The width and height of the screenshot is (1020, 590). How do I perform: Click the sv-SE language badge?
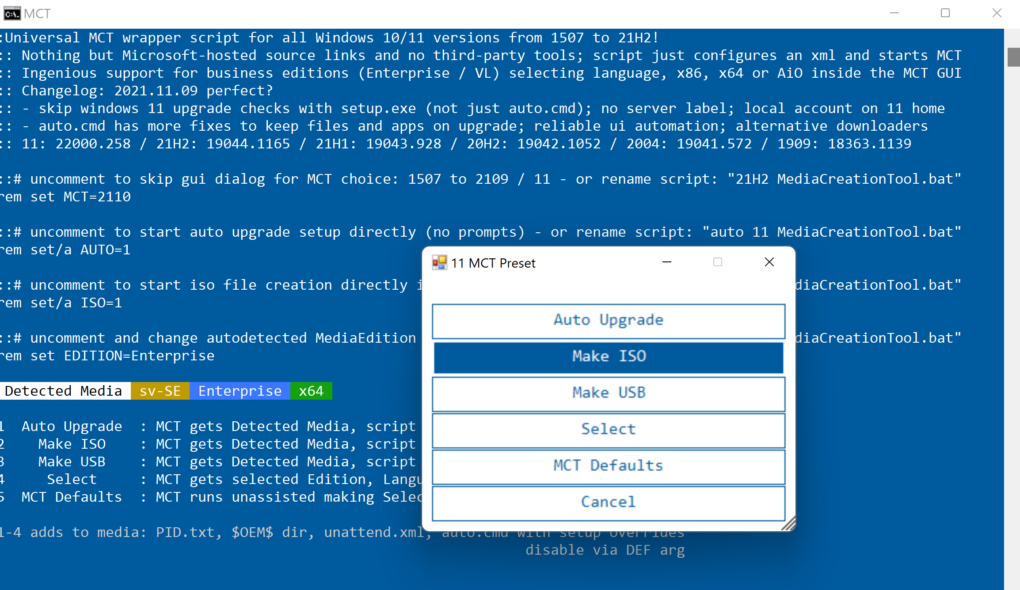click(160, 391)
